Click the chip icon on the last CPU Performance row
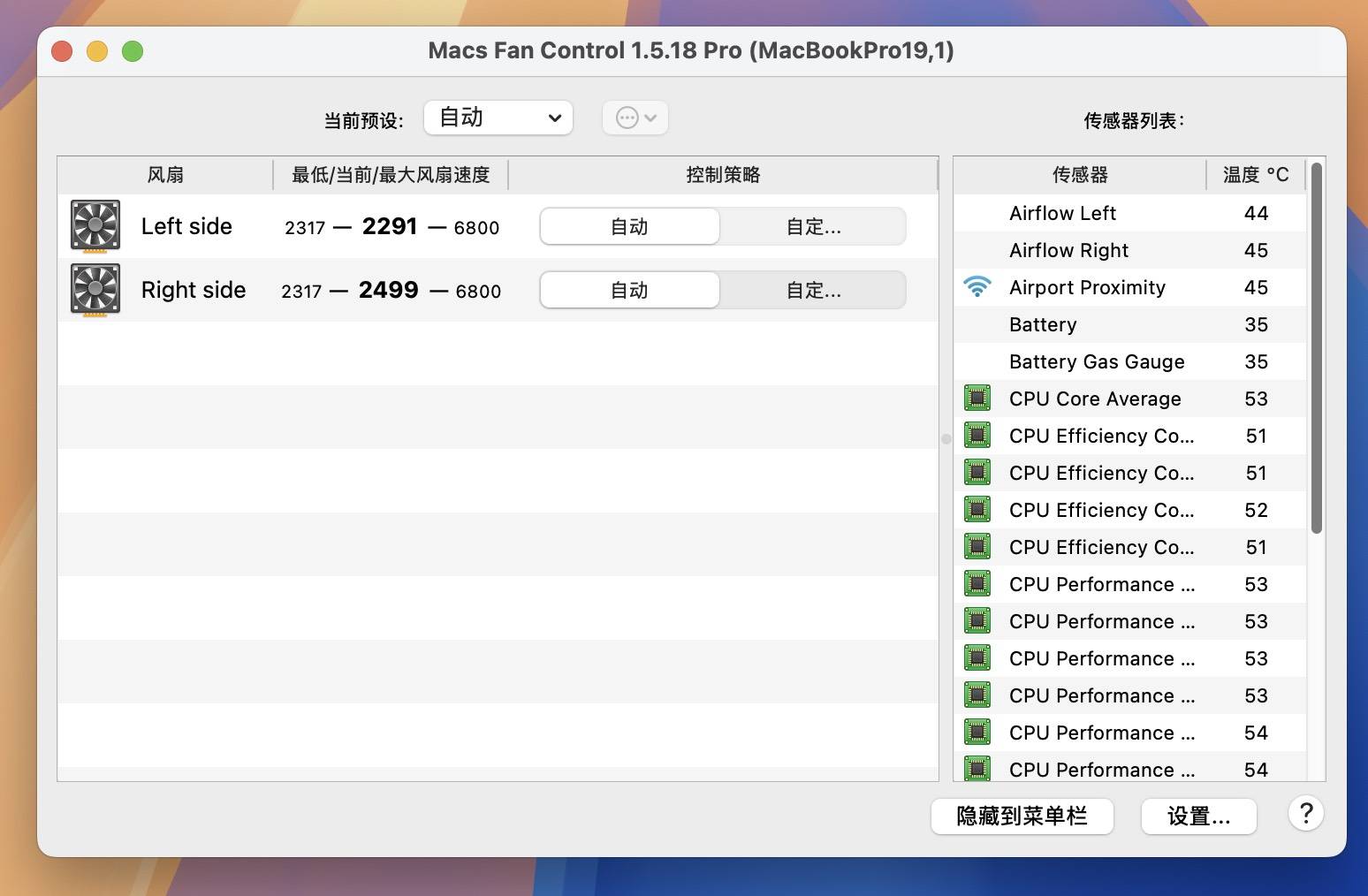1368x896 pixels. coord(977,769)
